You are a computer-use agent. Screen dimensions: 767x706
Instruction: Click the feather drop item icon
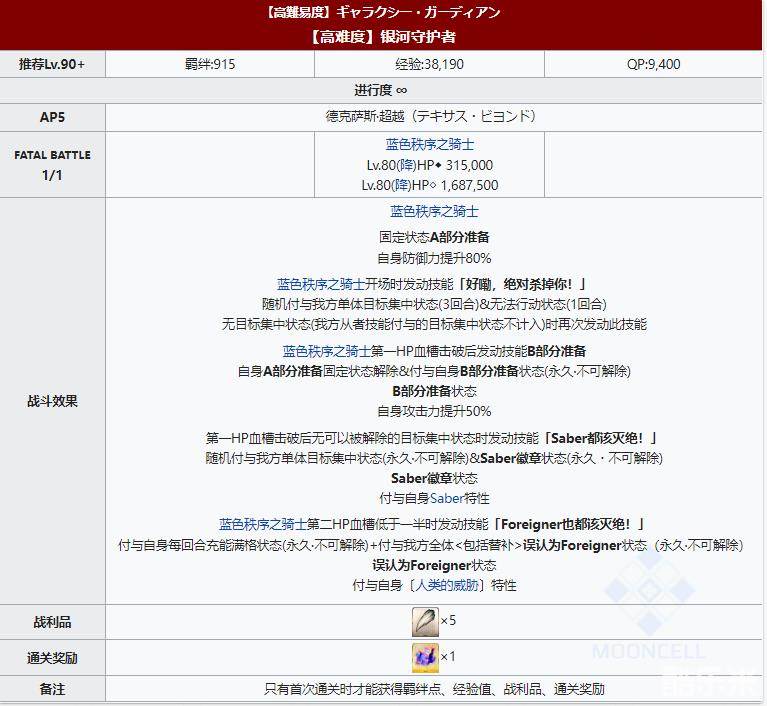(x=424, y=621)
